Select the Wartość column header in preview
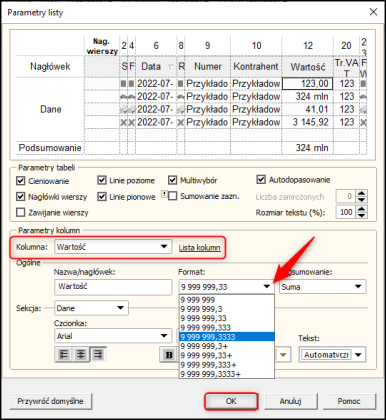Image resolution: width=386 pixels, height=420 pixels. pos(307,67)
